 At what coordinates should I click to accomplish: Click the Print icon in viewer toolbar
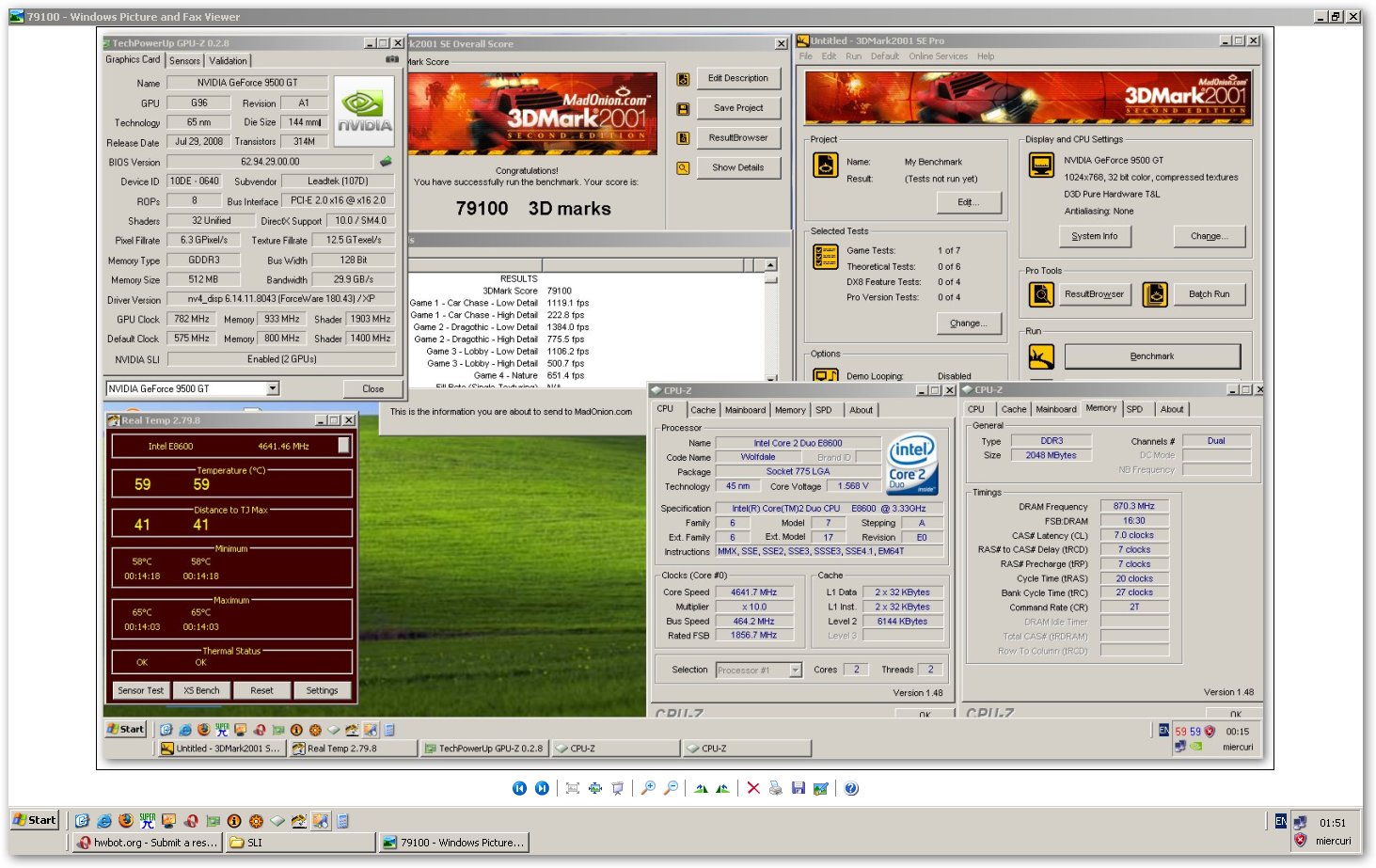click(775, 788)
